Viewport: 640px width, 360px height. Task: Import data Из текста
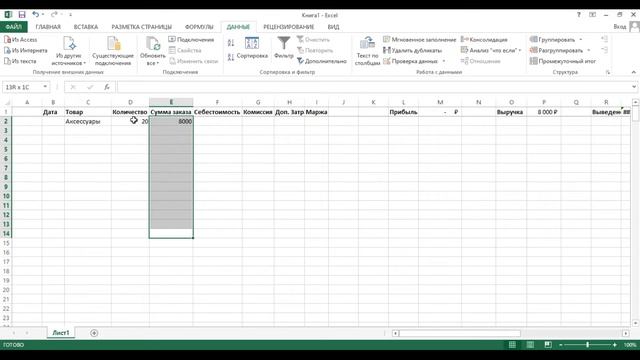pos(20,61)
